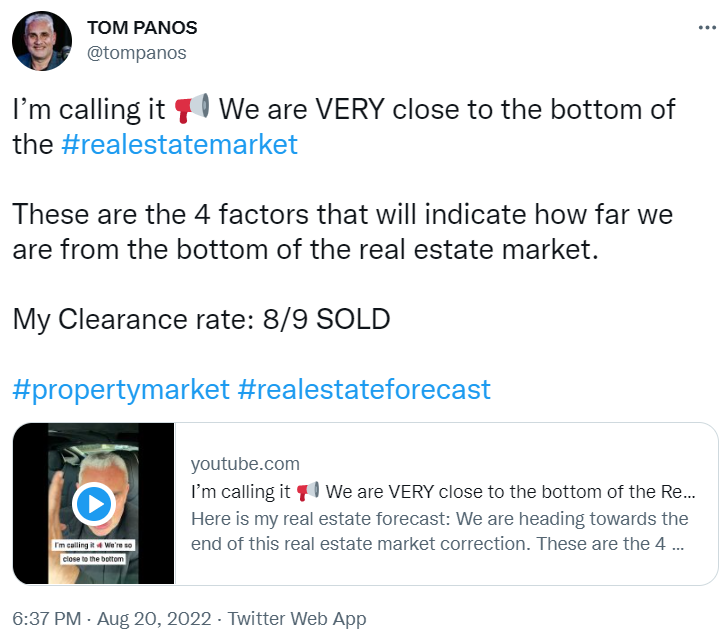Click the 'We are VERY close' opening sentence
The image size is (727, 639).
pos(447,108)
